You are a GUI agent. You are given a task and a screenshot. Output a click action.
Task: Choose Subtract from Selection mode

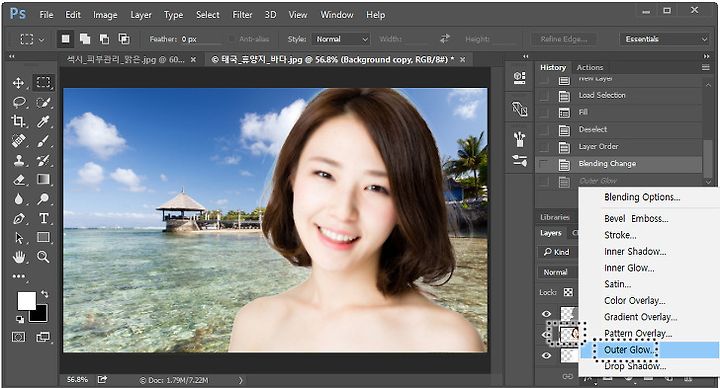[x=105, y=39]
